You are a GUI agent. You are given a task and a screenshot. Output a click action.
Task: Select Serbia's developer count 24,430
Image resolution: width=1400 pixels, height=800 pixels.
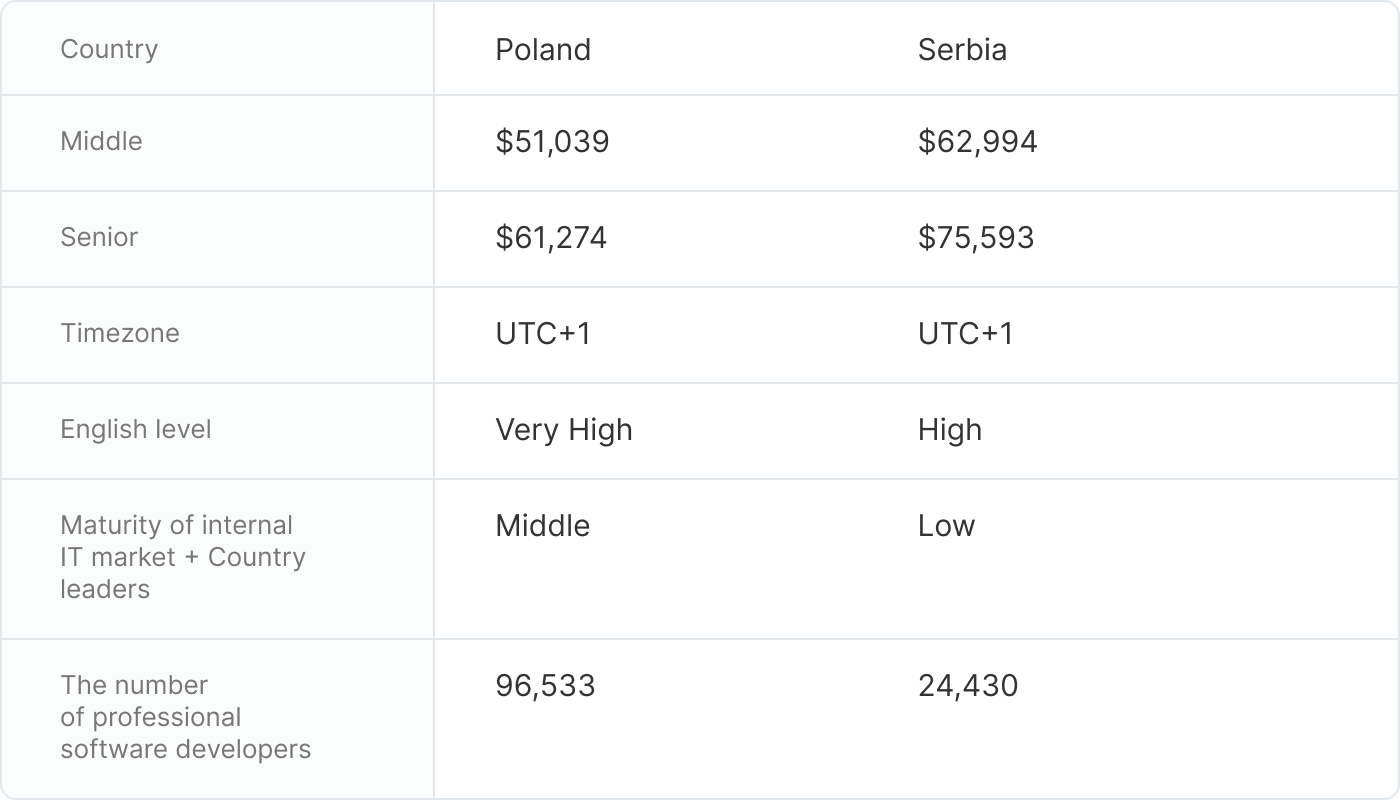[968, 685]
